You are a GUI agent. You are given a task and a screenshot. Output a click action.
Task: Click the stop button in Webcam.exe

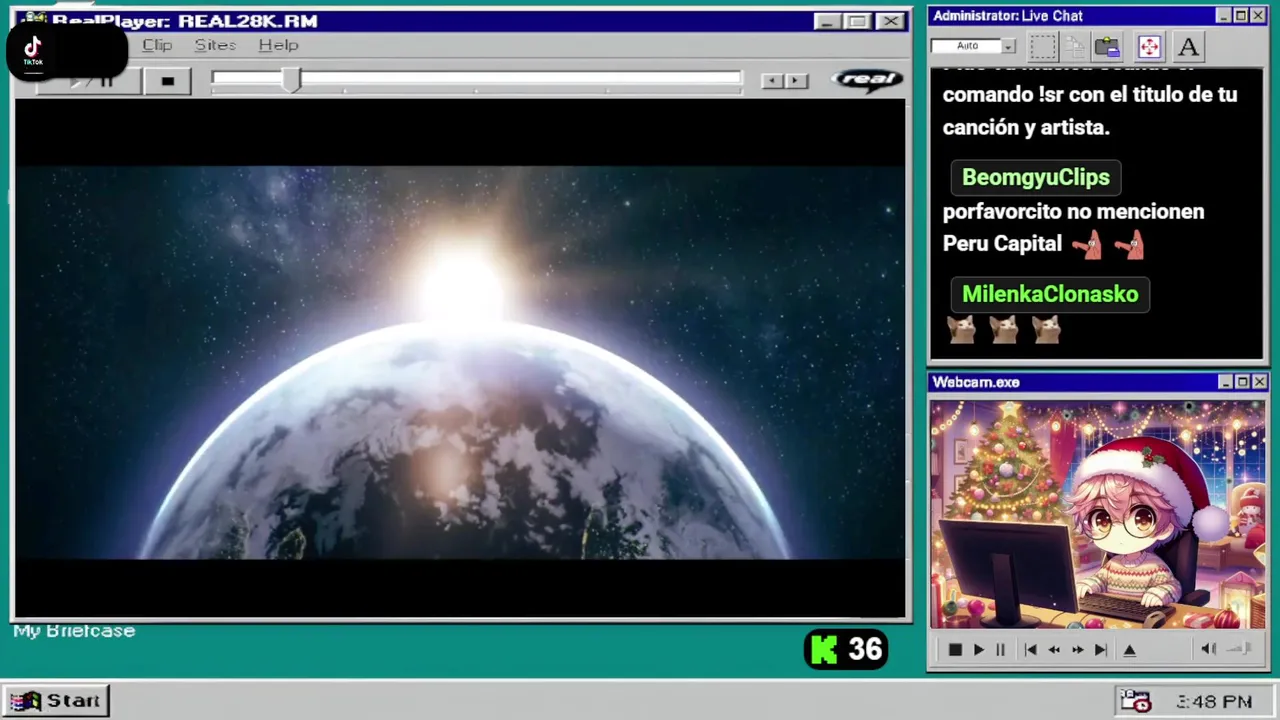955,650
